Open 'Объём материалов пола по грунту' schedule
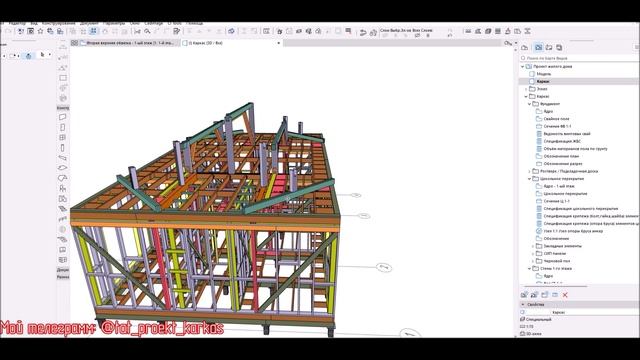Viewport: 640px width, 360px height. coord(576,149)
